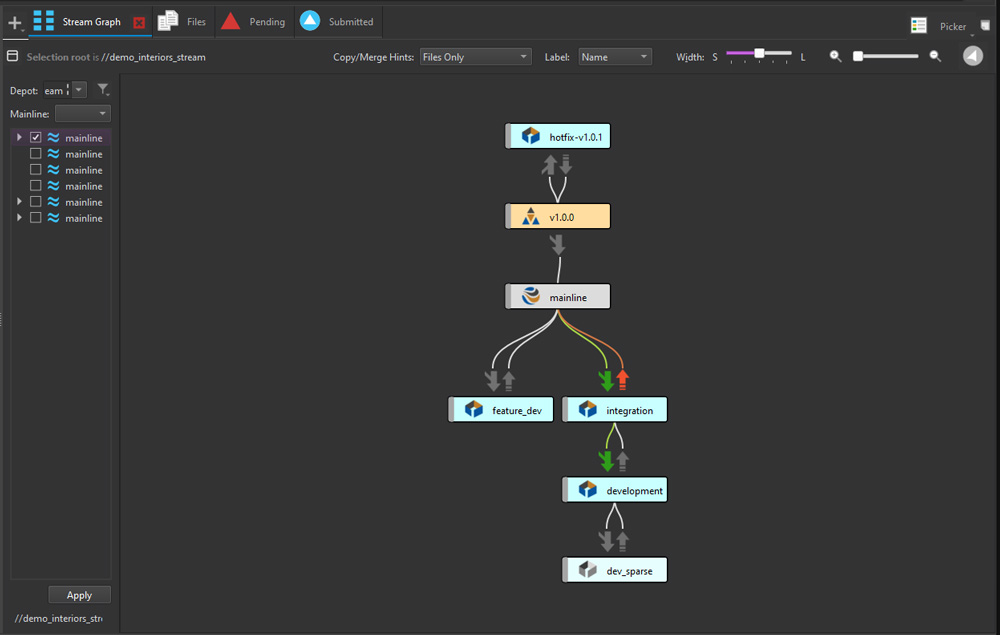Open the depot filter funnel icon
Image resolution: width=1000 pixels, height=635 pixels.
click(103, 89)
